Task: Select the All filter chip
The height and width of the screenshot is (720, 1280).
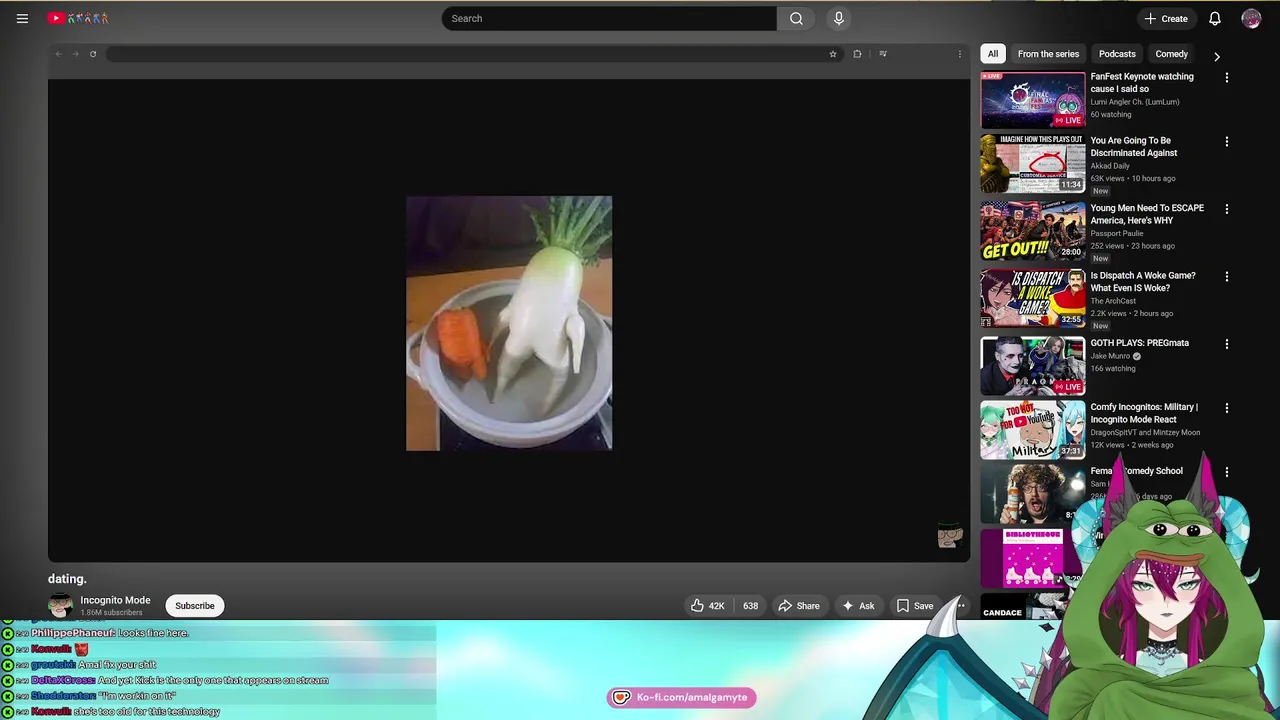Action: pyautogui.click(x=993, y=54)
